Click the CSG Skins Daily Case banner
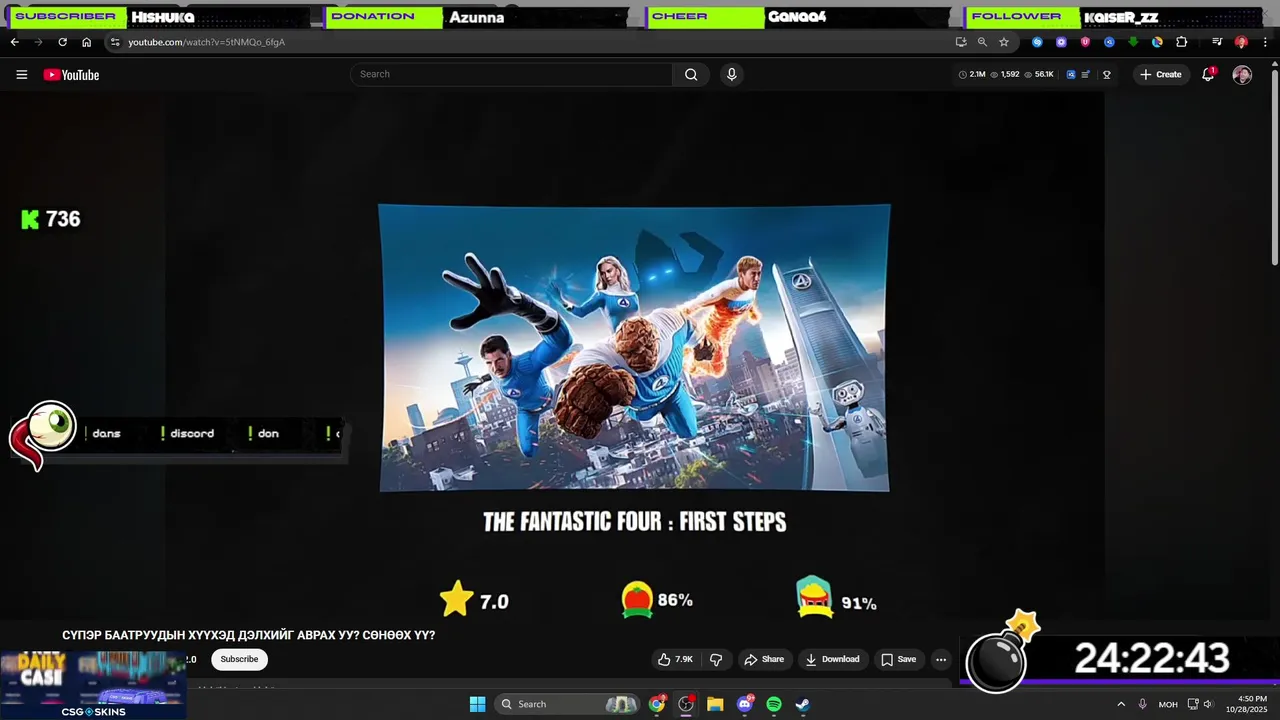This screenshot has width=1280, height=720. [93, 685]
